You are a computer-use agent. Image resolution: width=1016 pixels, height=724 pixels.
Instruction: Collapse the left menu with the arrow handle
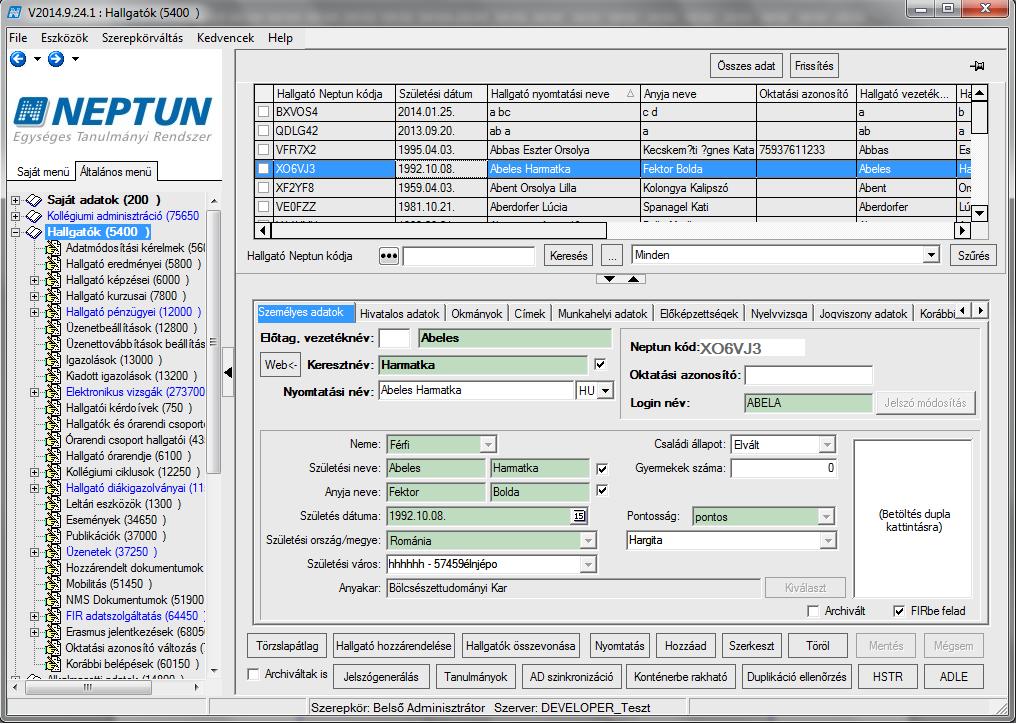pyautogui.click(x=228, y=372)
